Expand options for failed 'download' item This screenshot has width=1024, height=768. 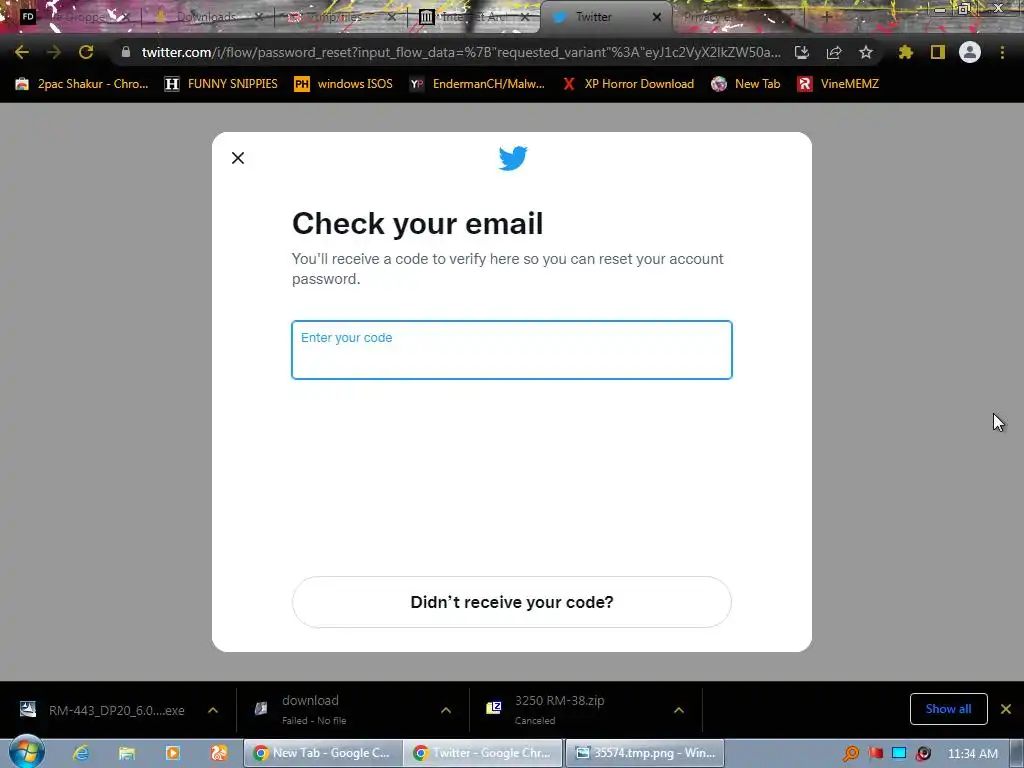[x=446, y=710]
